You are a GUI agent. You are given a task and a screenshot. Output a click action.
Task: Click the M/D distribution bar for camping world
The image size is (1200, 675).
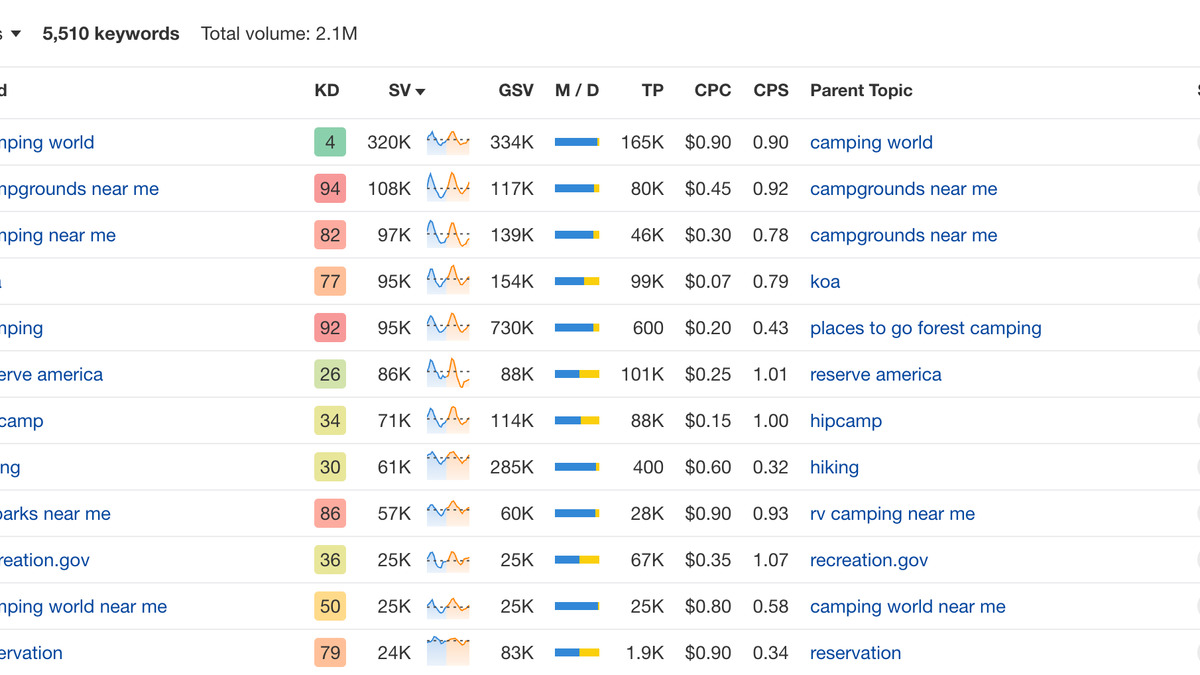coord(577,141)
